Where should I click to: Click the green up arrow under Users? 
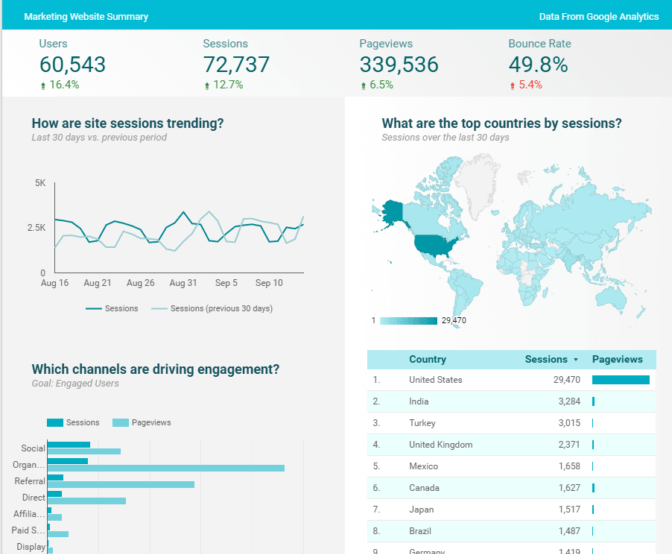coord(43,86)
